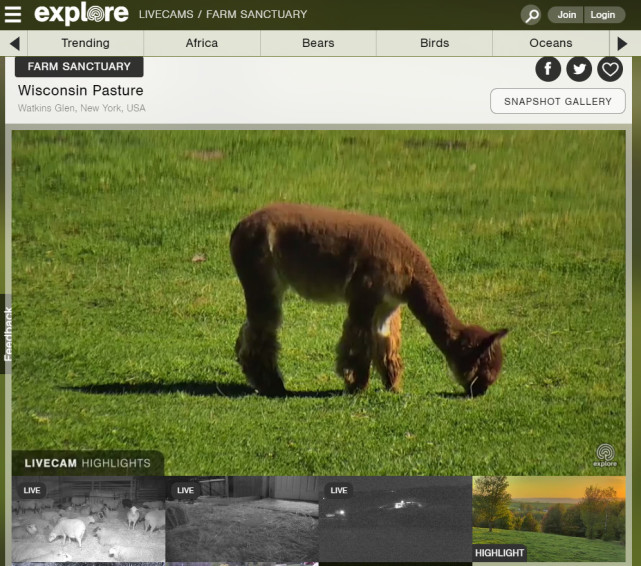Click the Join button

click(566, 15)
